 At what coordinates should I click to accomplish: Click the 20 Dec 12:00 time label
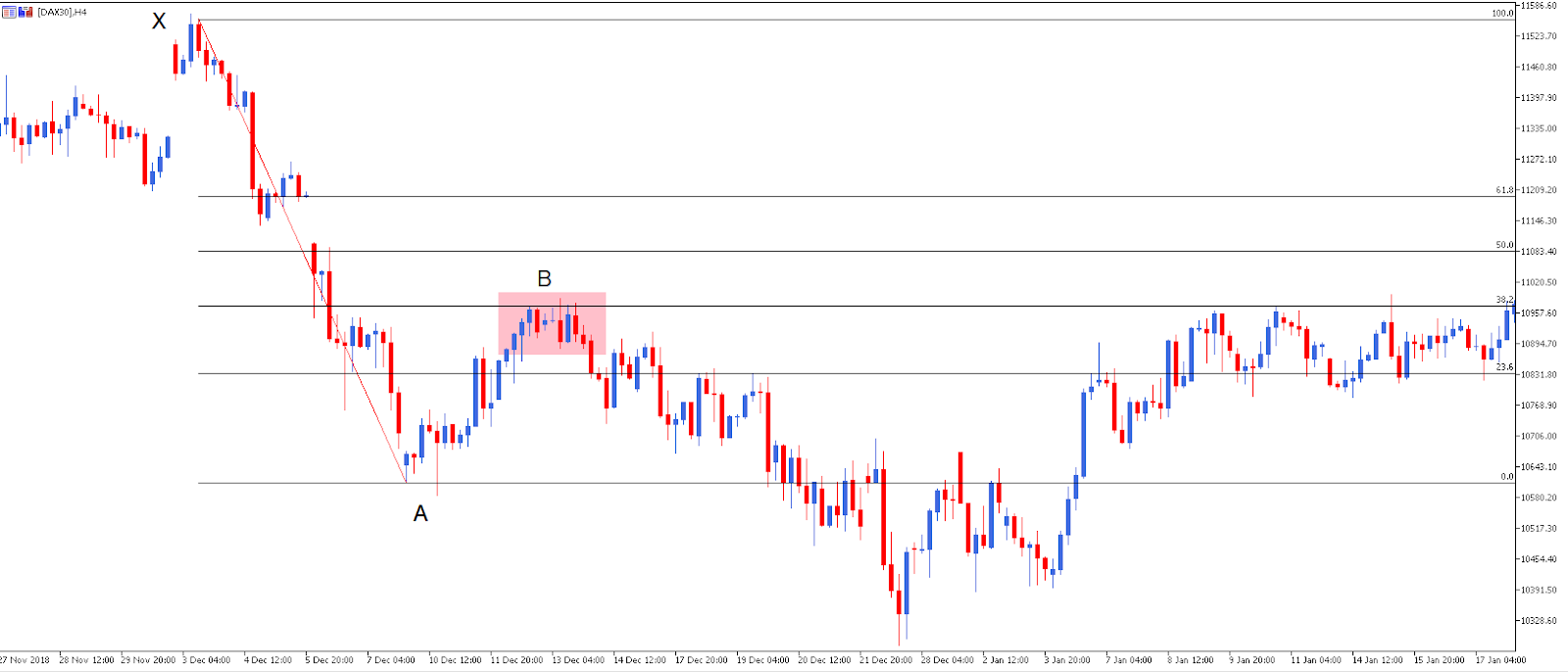[x=824, y=660]
